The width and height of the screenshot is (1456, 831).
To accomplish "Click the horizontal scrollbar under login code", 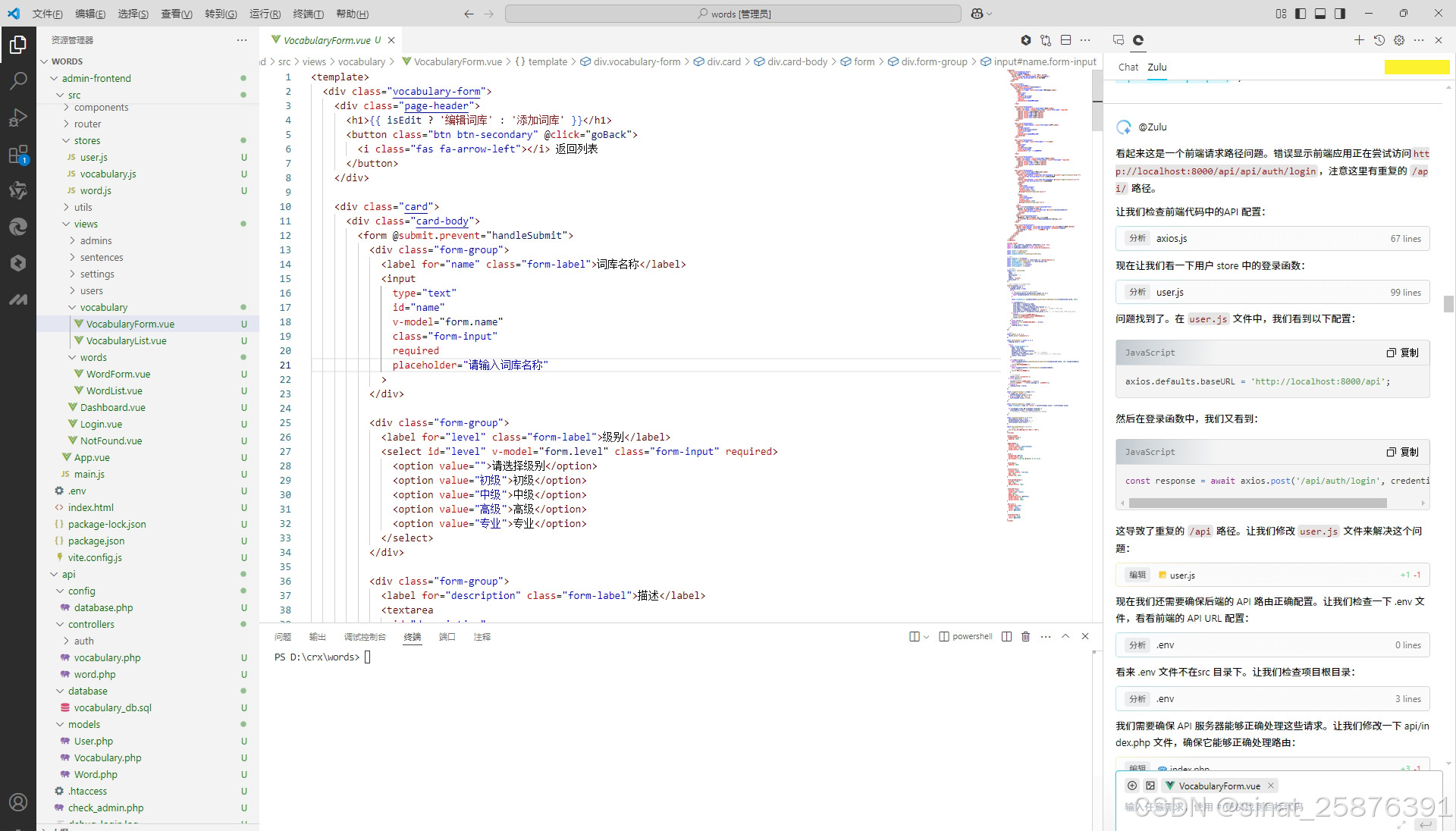I will 1257,503.
